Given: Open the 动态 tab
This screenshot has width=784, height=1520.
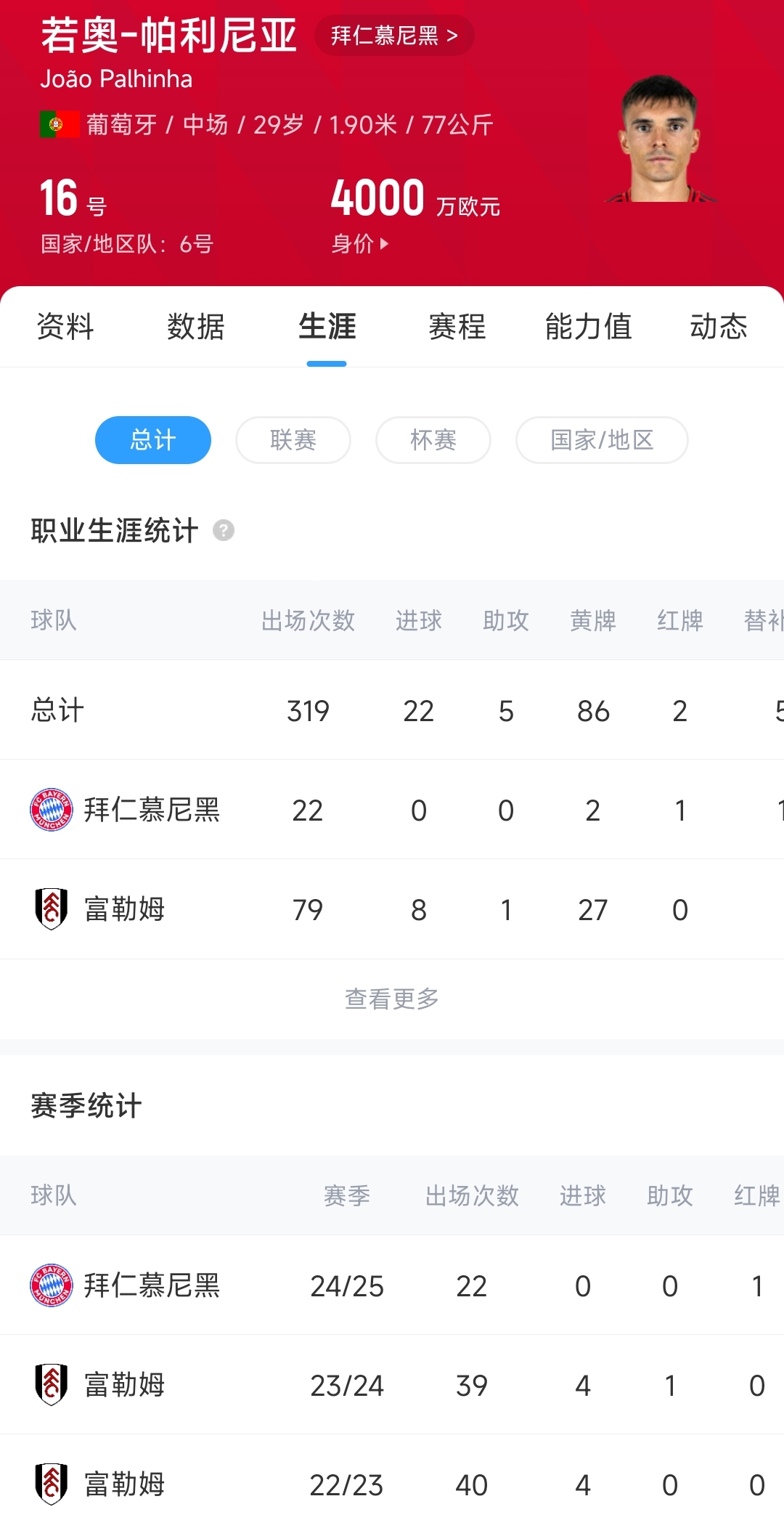Looking at the screenshot, I should [x=719, y=327].
